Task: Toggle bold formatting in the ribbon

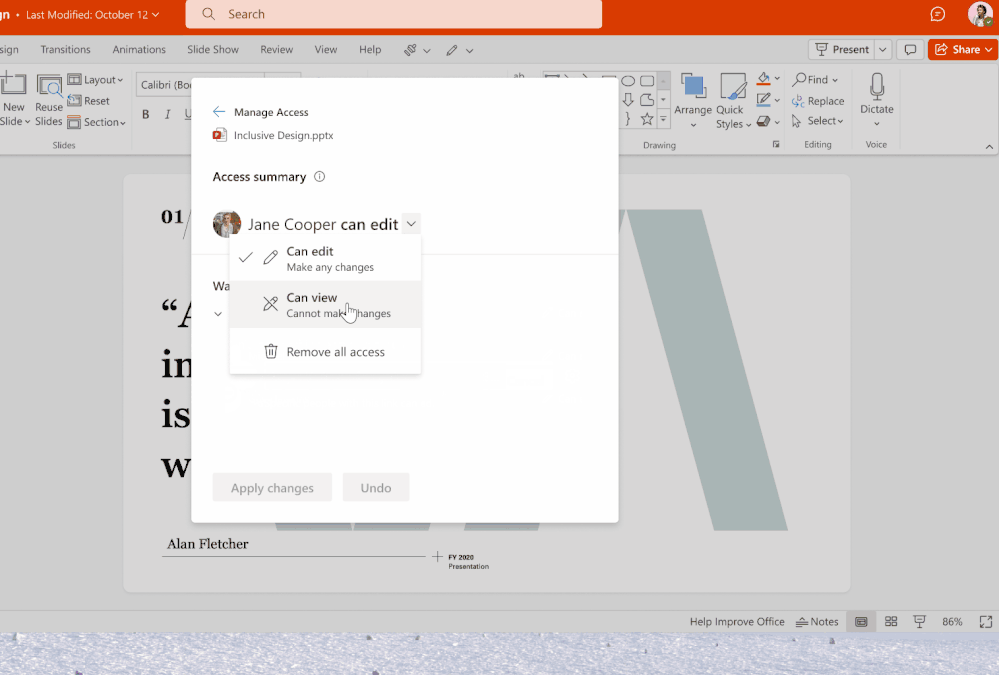Action: tap(145, 115)
